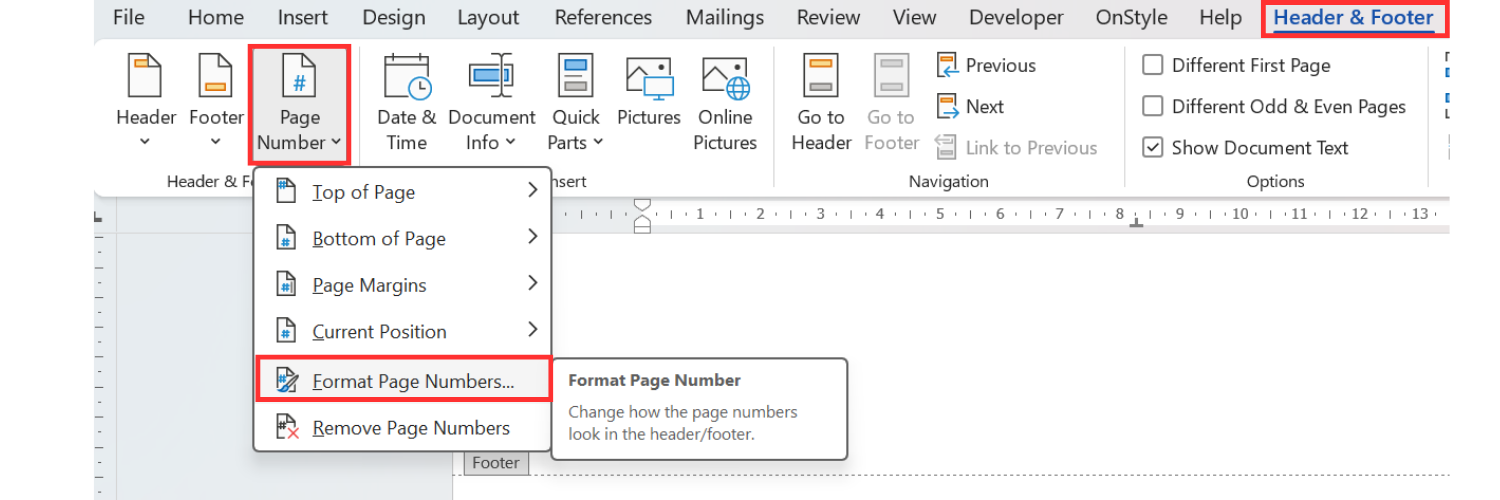Expand Bottom of Page submenu arrow

pos(532,237)
